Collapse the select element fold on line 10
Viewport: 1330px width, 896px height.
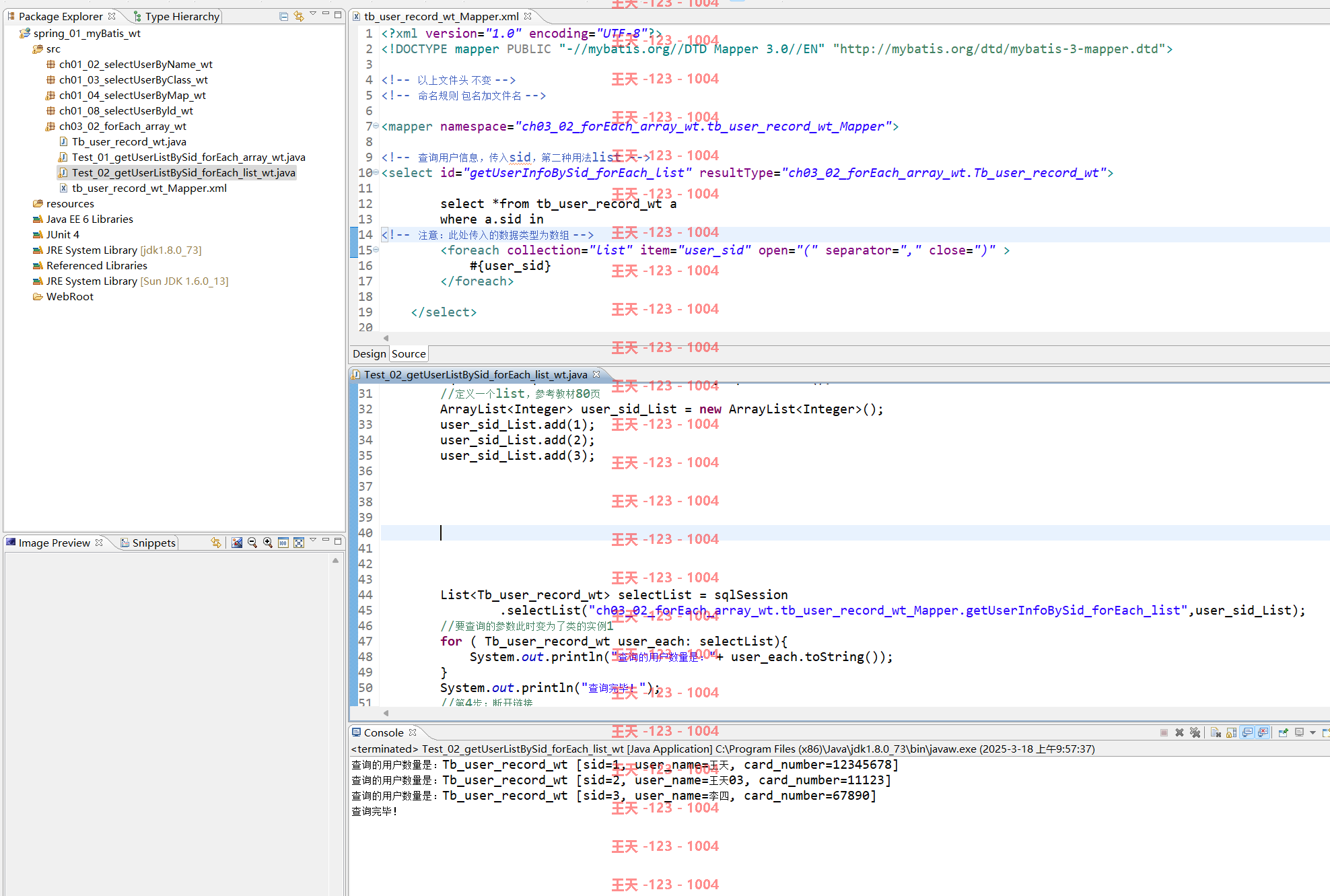376,172
